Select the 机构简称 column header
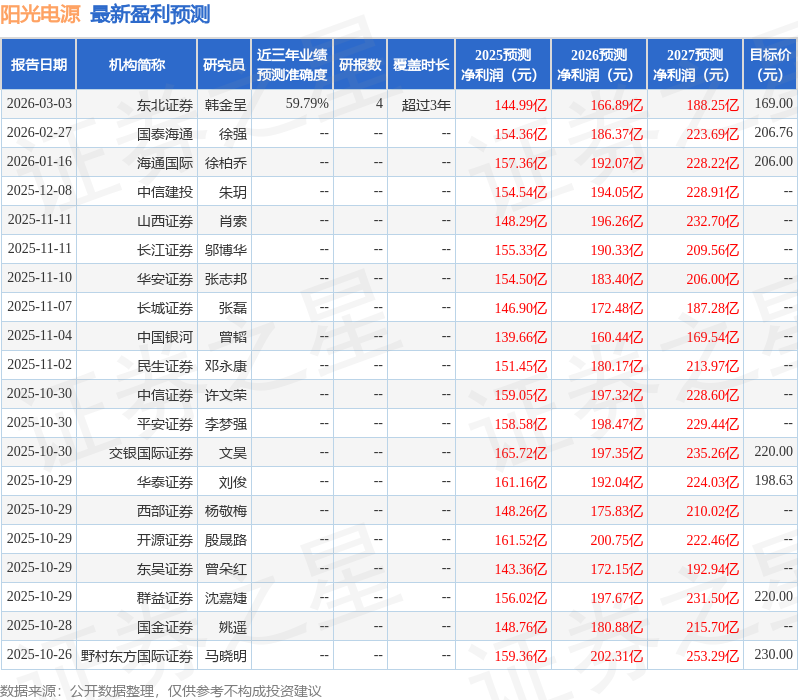798x700 pixels. [x=137, y=65]
